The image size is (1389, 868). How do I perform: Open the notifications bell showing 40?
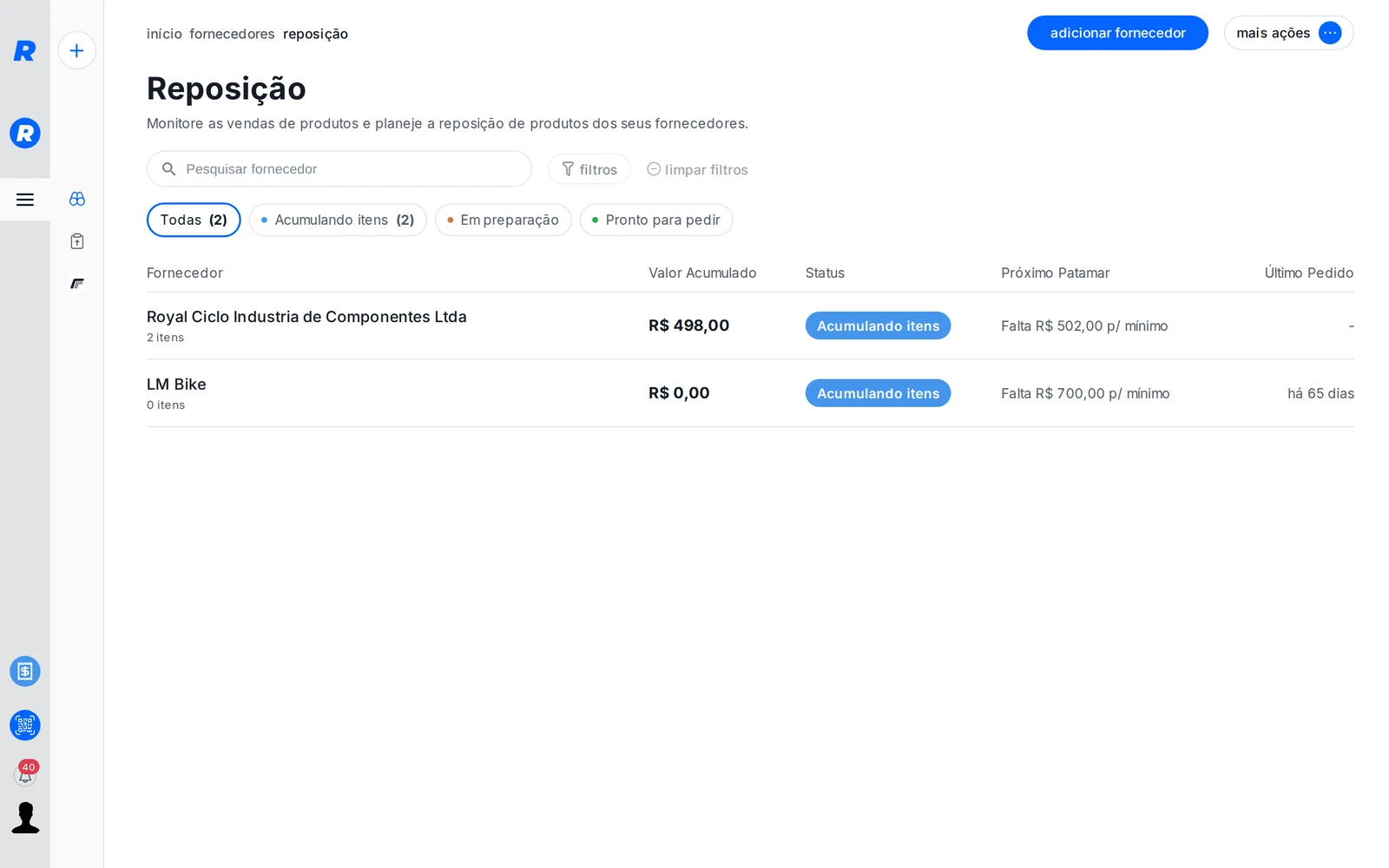click(x=25, y=773)
